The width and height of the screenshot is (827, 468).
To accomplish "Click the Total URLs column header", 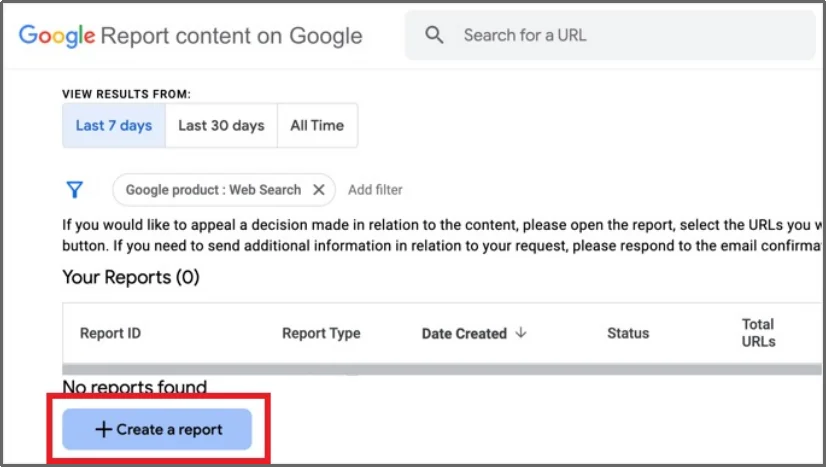I will coord(758,333).
